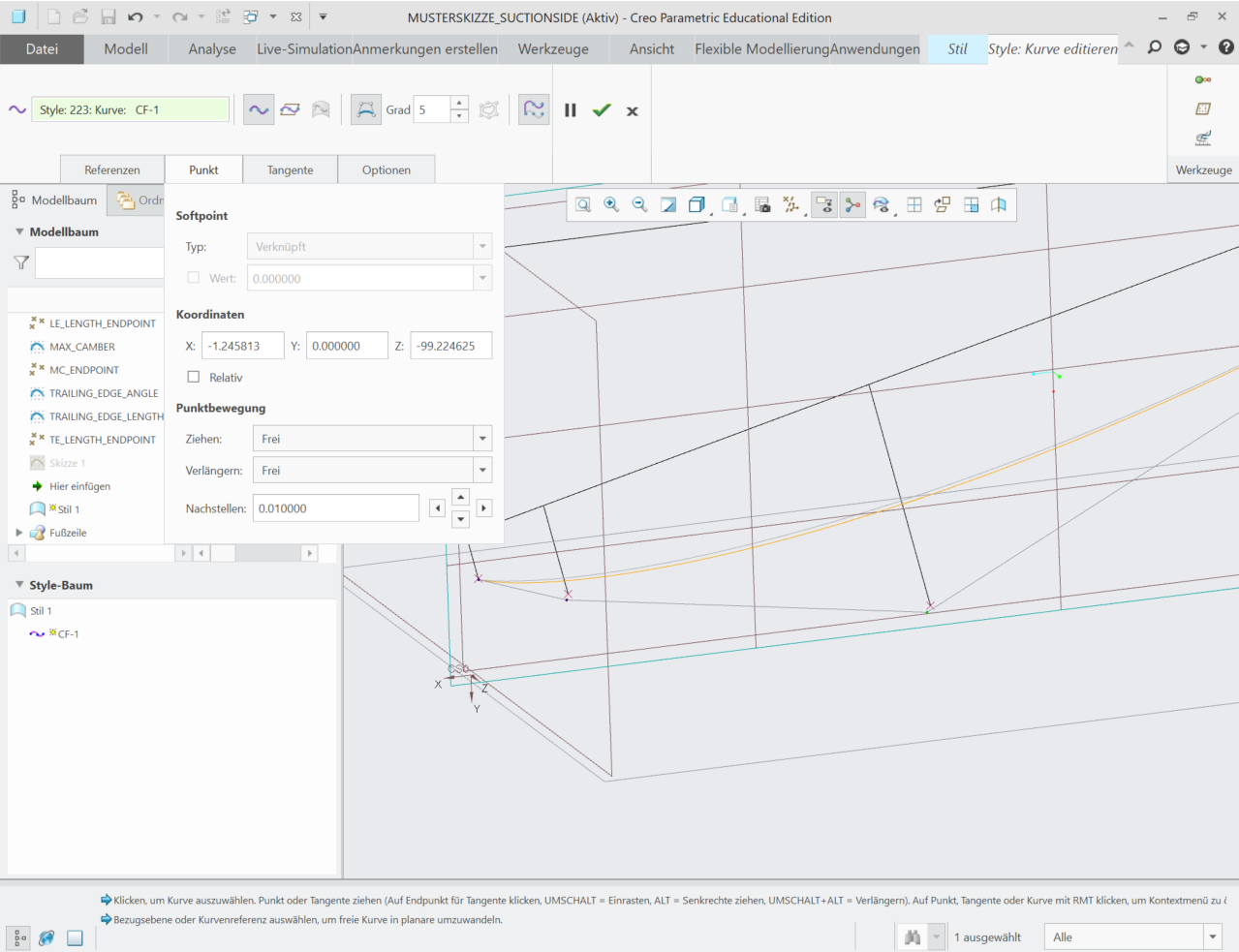
Task: Click the binoculars search icon in the status bar
Action: click(x=912, y=936)
